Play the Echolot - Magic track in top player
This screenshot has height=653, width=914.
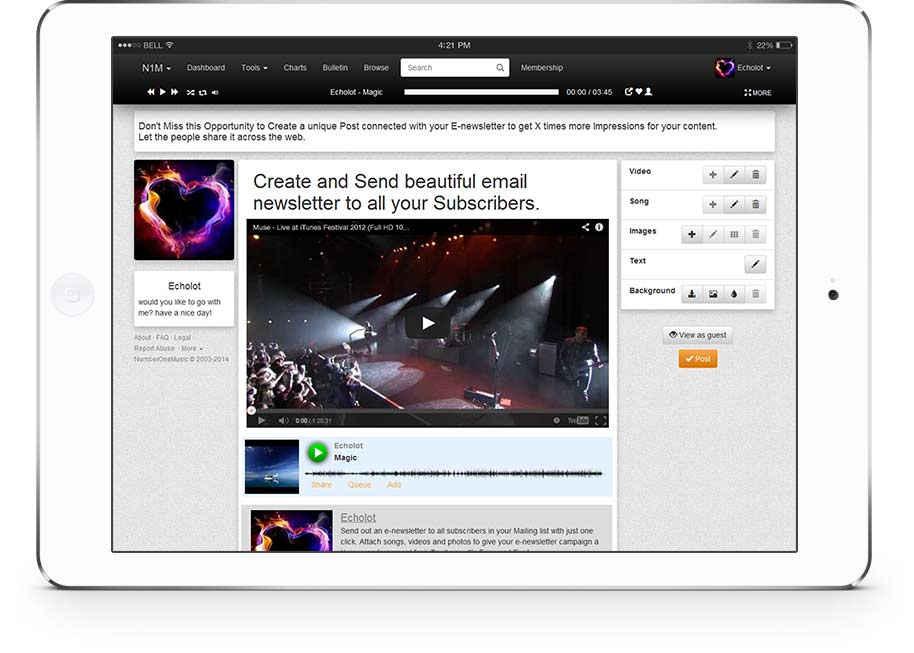tap(163, 92)
